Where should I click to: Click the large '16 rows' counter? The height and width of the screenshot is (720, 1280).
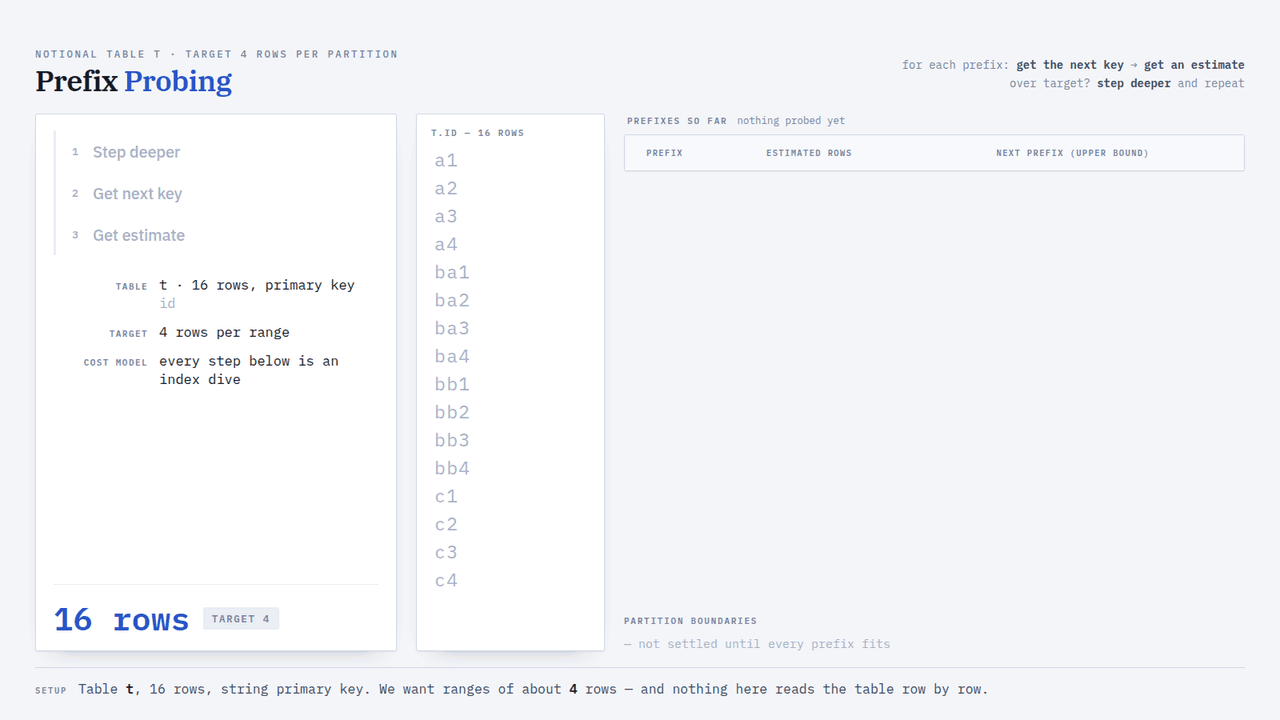(121, 620)
